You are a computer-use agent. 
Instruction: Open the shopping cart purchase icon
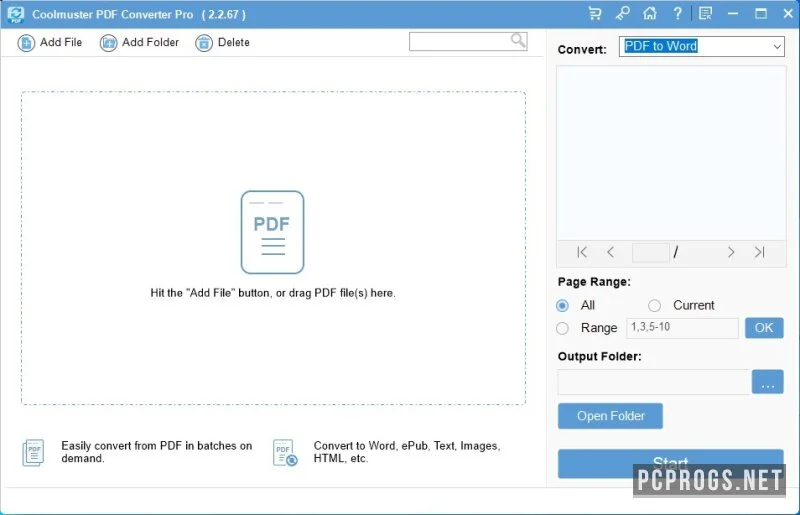tap(594, 14)
